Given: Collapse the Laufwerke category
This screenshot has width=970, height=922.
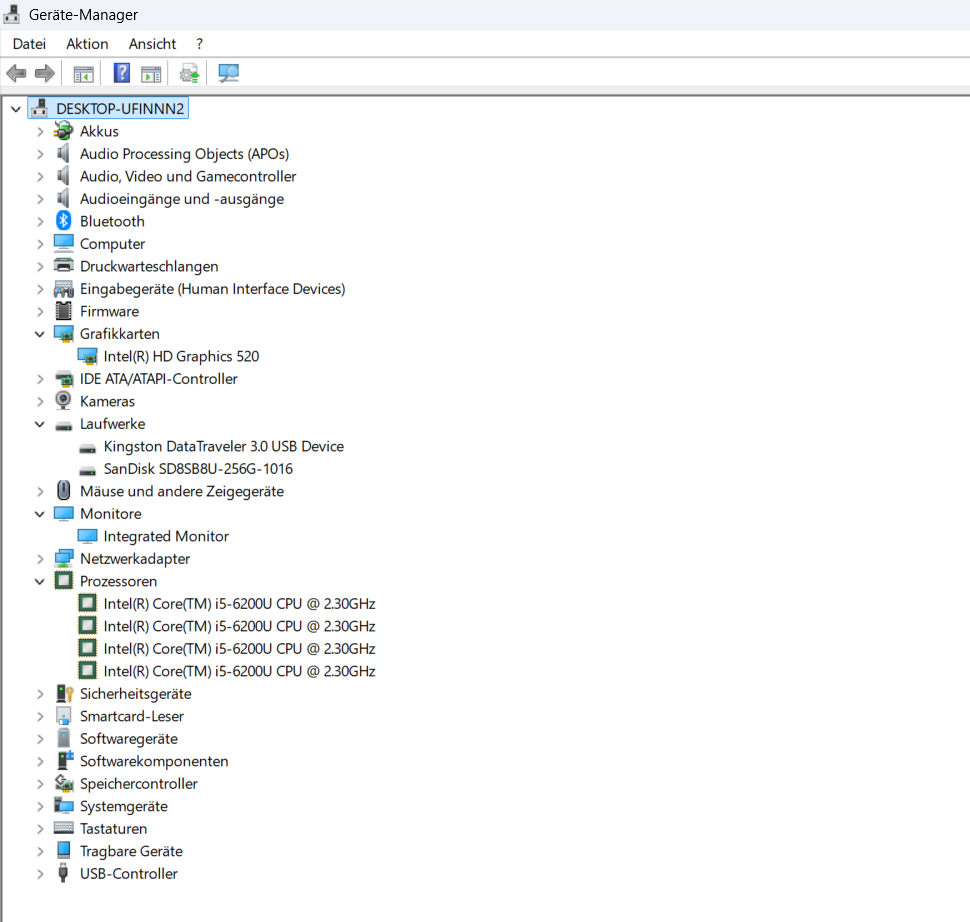Looking at the screenshot, I should pyautogui.click(x=40, y=424).
